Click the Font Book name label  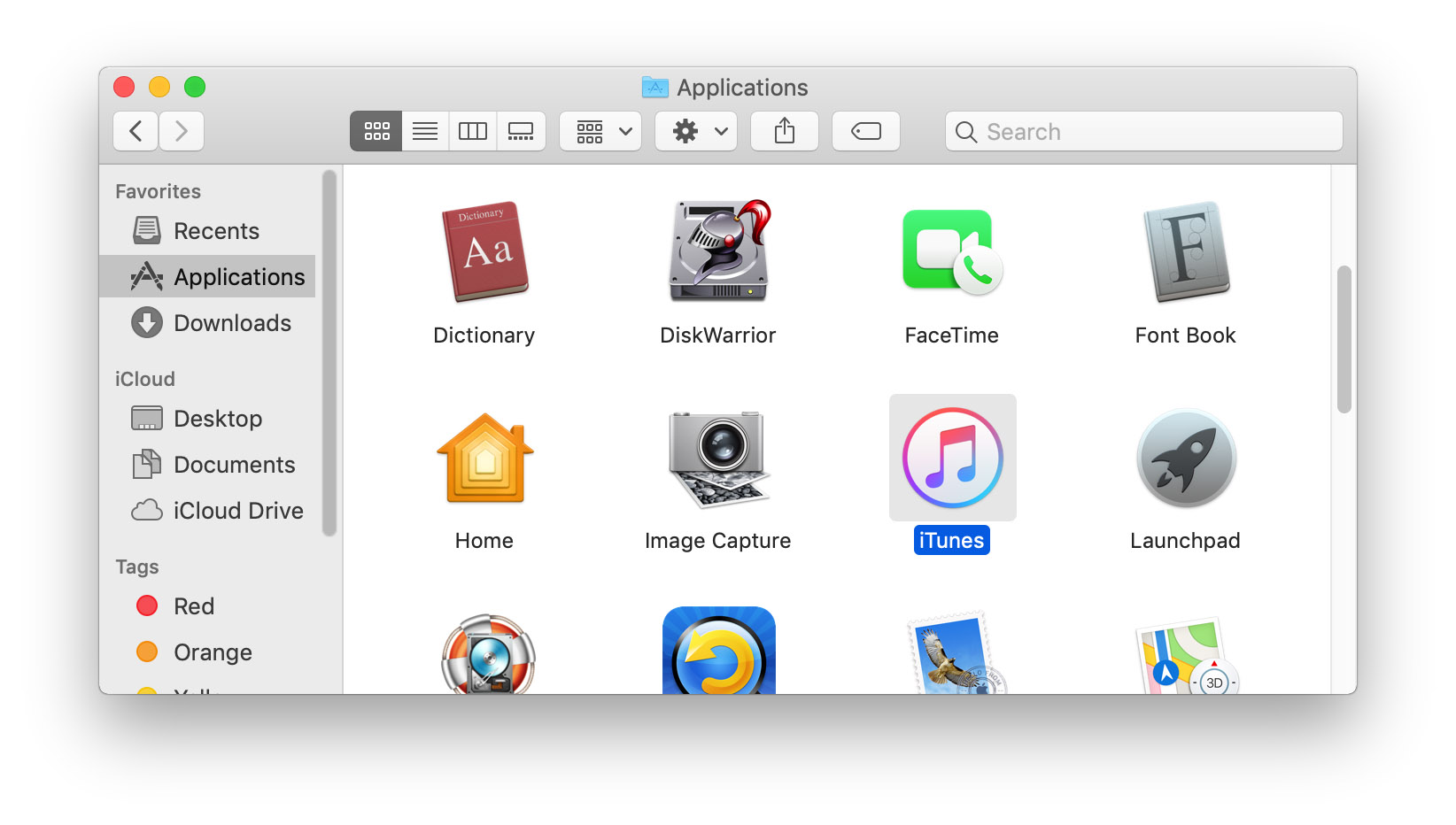pyautogui.click(x=1186, y=335)
